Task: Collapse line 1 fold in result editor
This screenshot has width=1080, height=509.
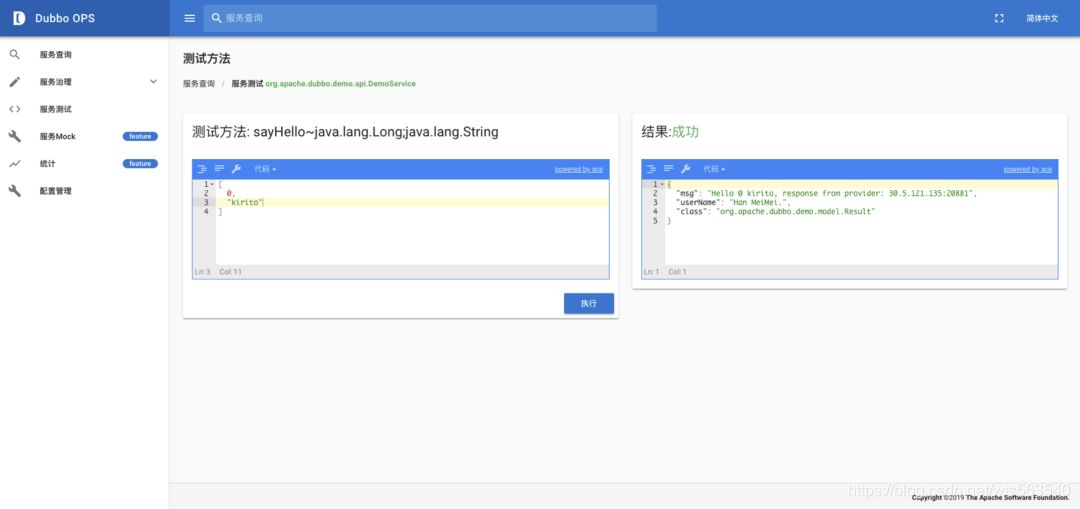Action: click(x=661, y=185)
